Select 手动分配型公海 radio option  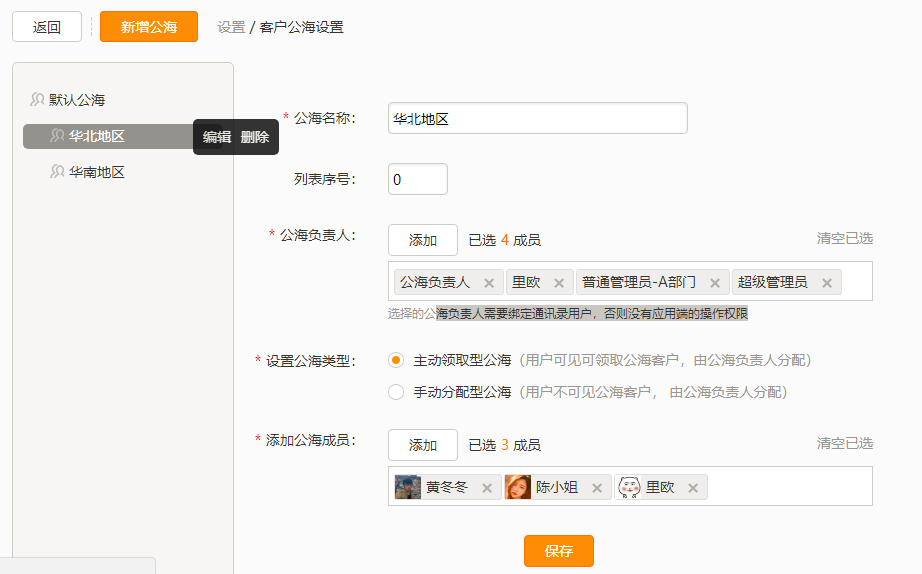point(396,392)
